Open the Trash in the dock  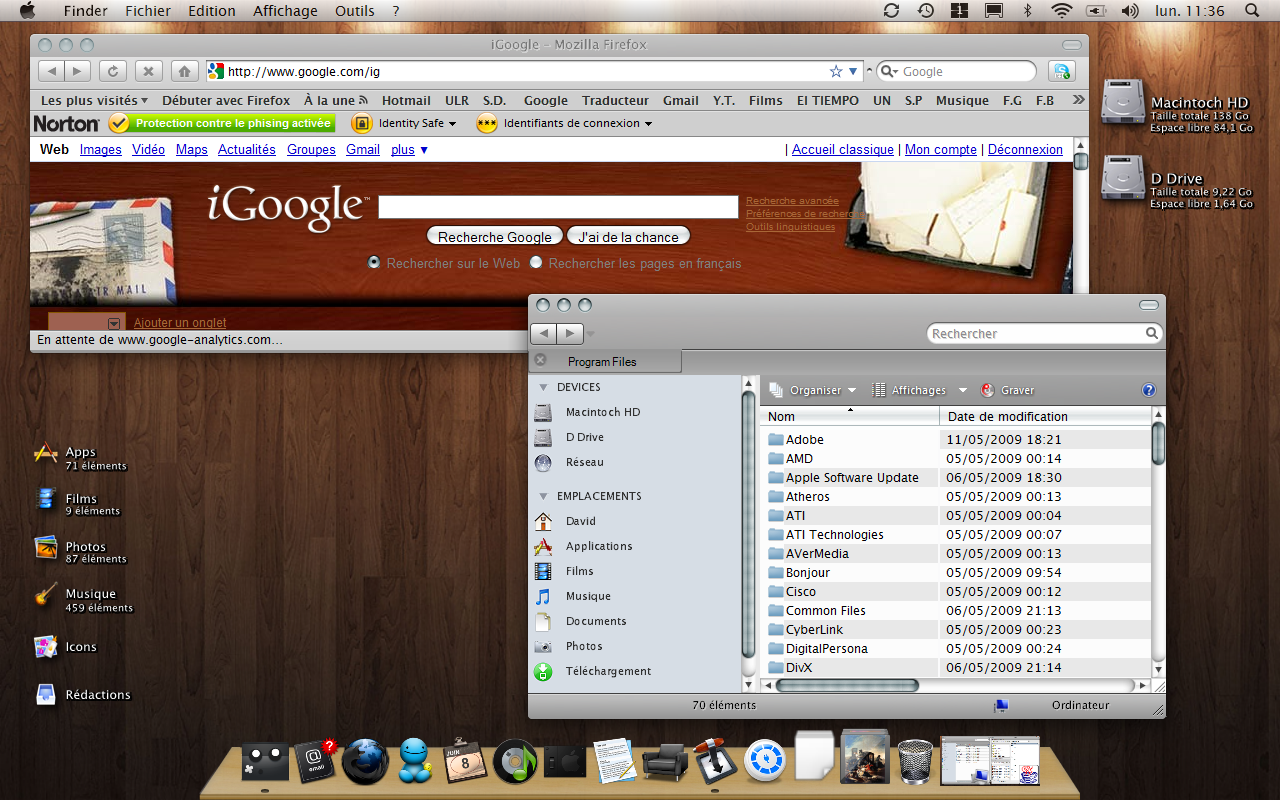tap(914, 762)
